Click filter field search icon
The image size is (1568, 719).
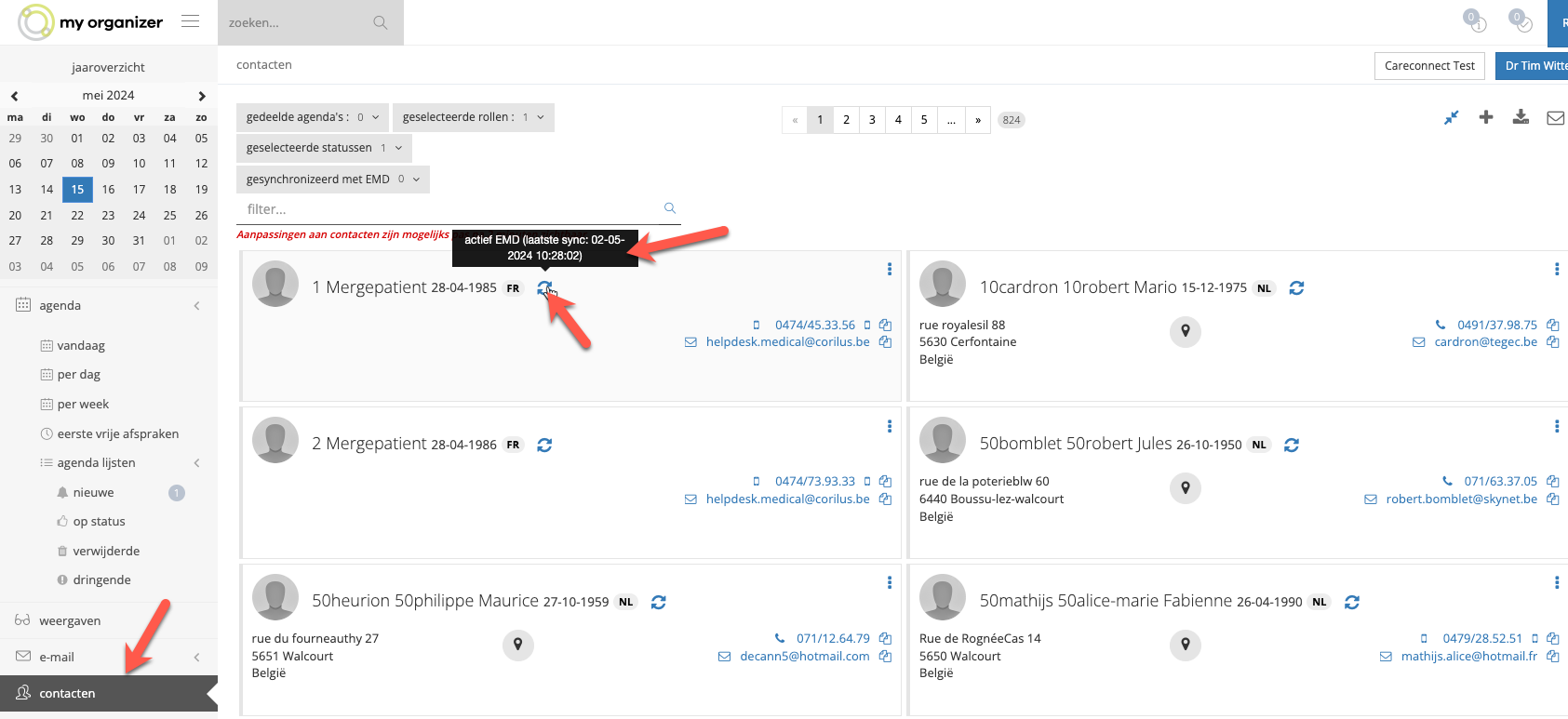669,208
